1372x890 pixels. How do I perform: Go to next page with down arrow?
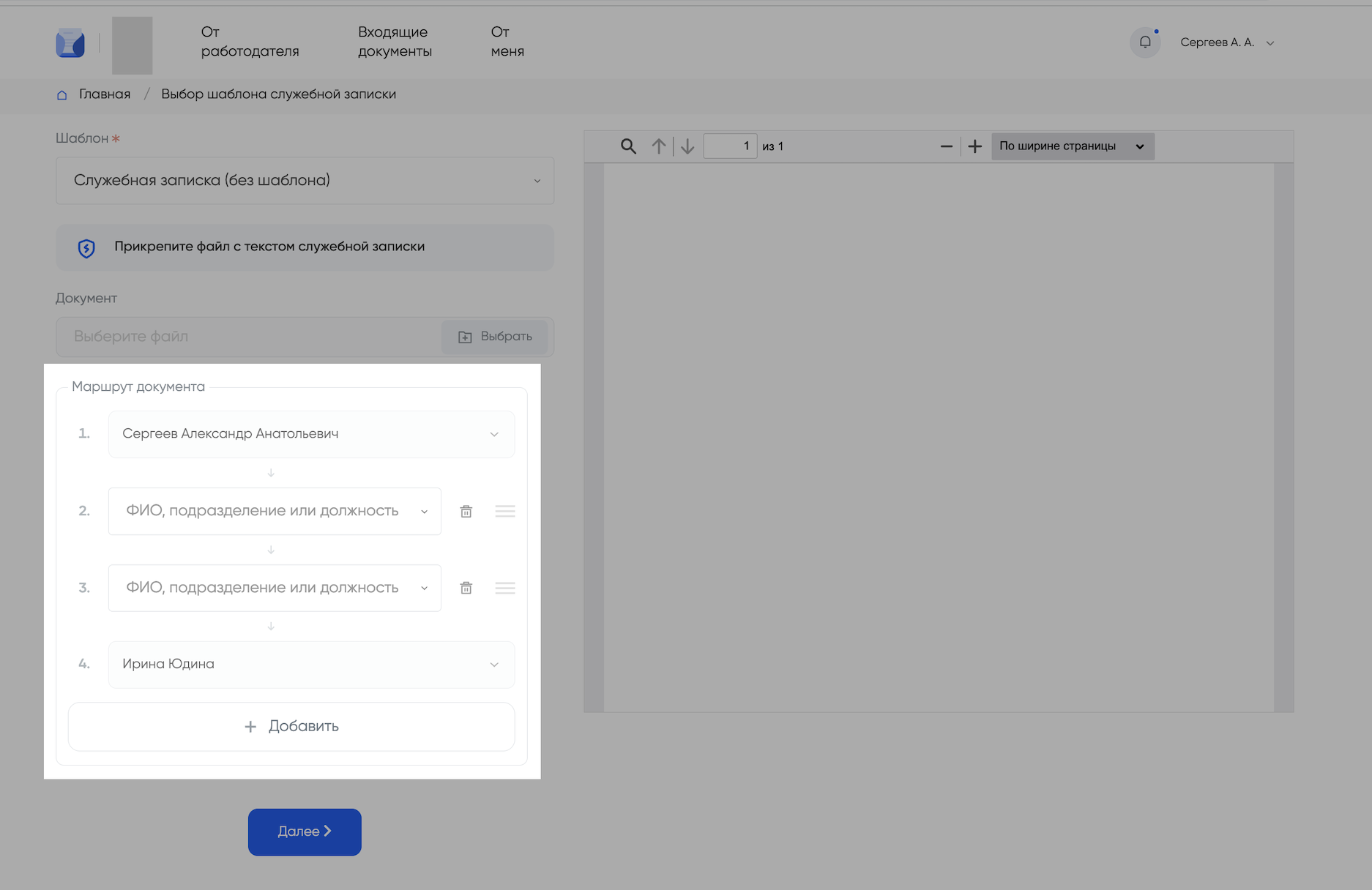tap(687, 146)
